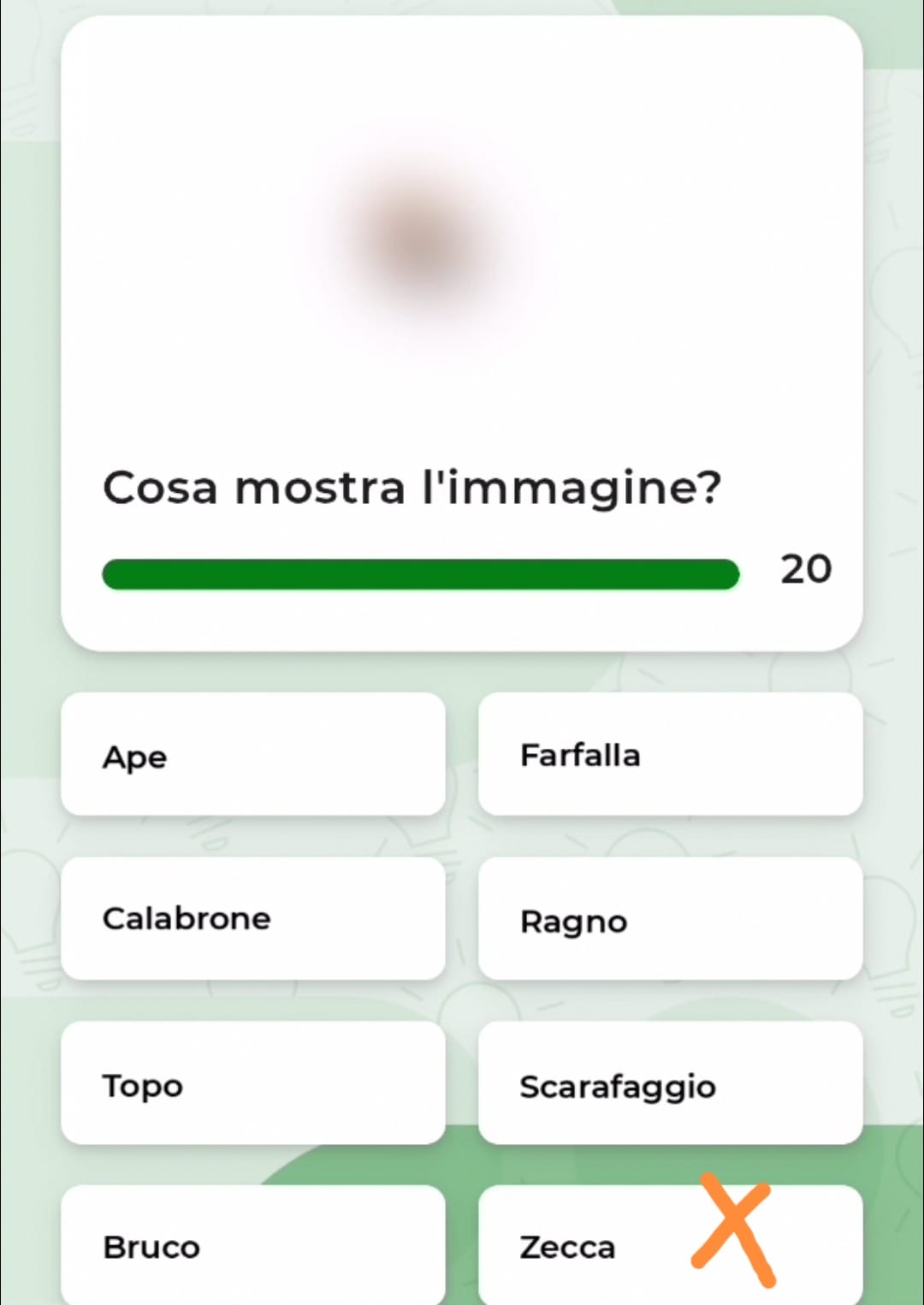Click the orange X mark on Zecca
924x1305 pixels.
(733, 1231)
